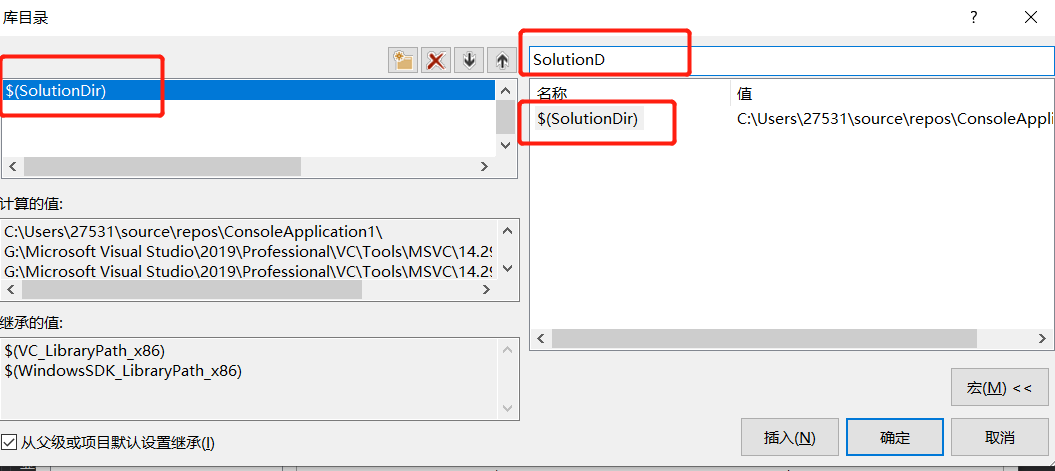Move selected line up arrow icon

click(x=501, y=60)
